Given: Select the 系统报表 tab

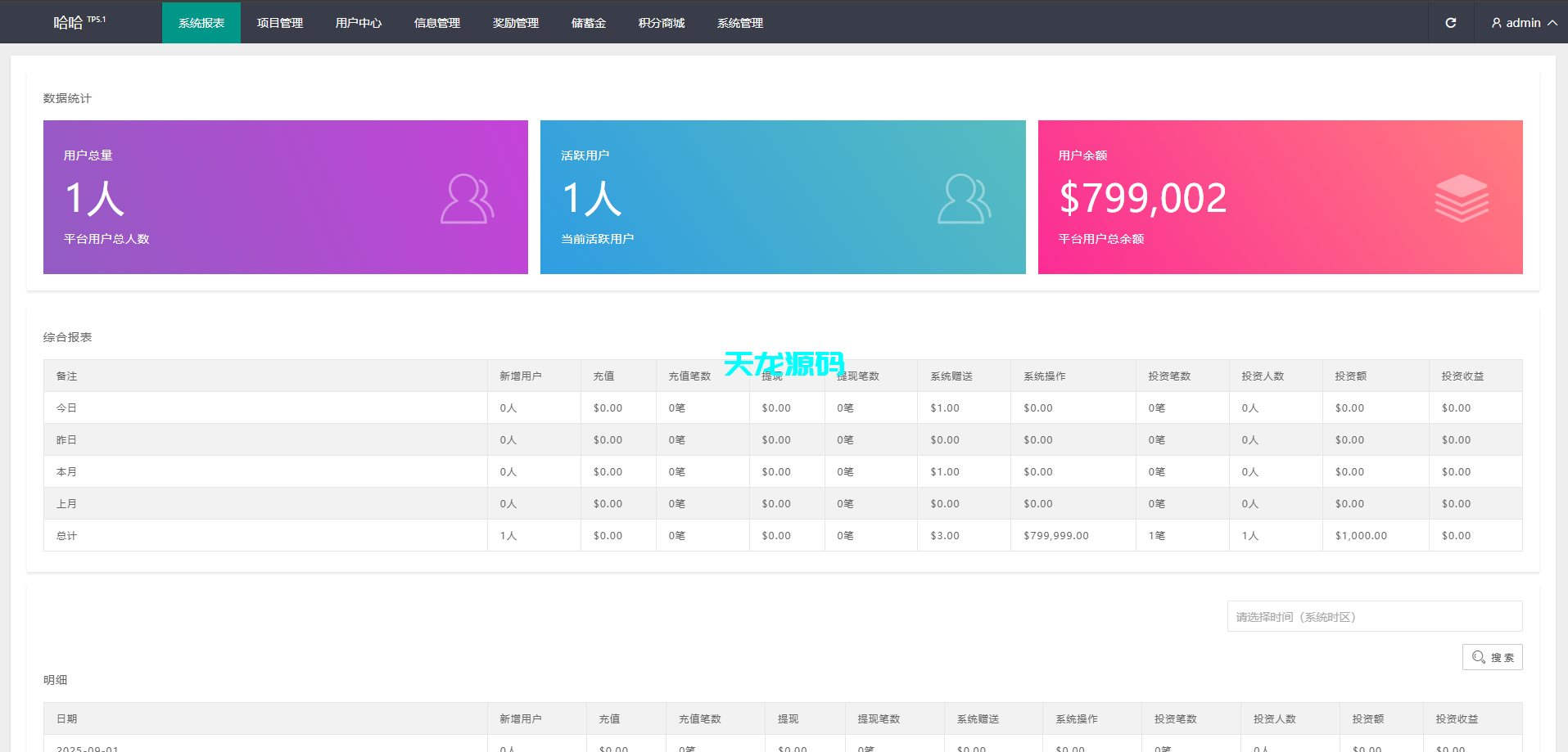Looking at the screenshot, I should pyautogui.click(x=201, y=22).
